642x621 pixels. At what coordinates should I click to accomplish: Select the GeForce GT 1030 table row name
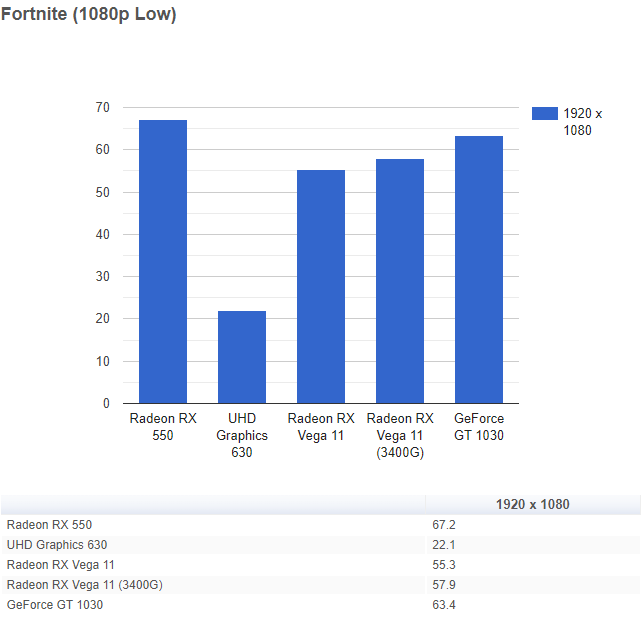coord(55,605)
